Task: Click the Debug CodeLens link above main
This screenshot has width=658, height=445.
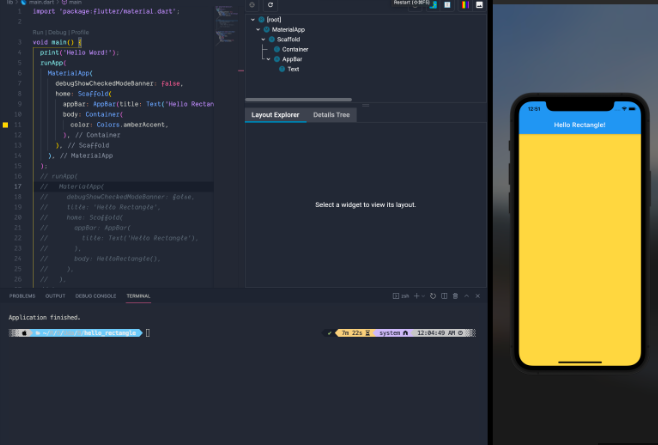Action: [x=57, y=32]
